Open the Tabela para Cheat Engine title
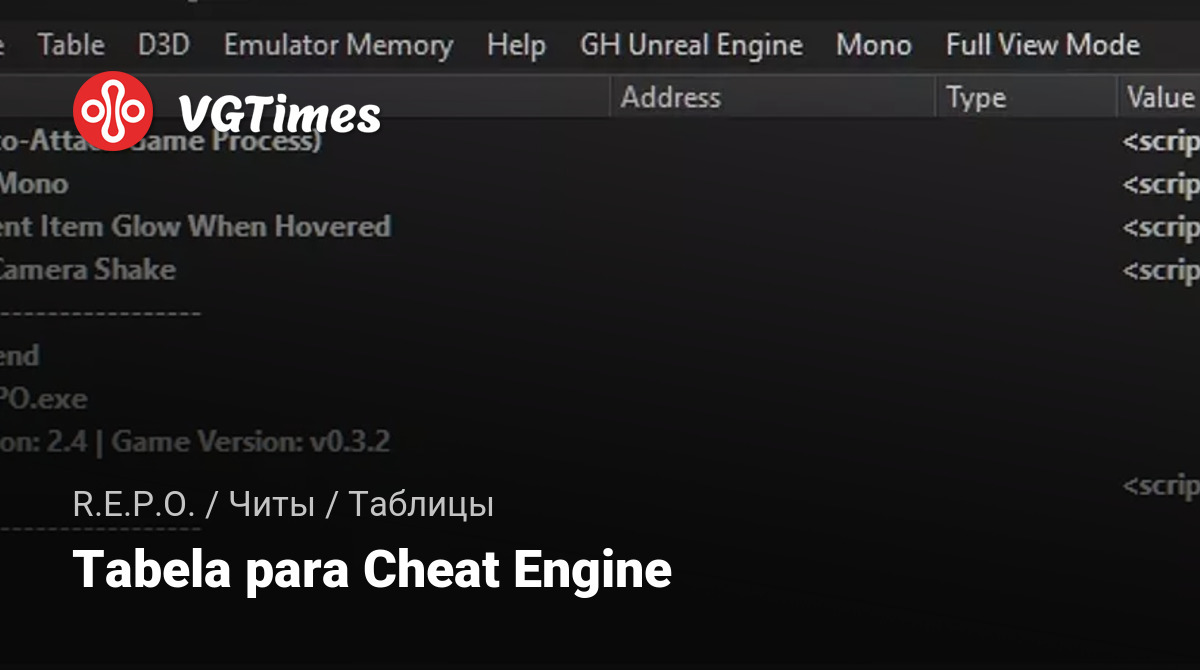 tap(372, 570)
